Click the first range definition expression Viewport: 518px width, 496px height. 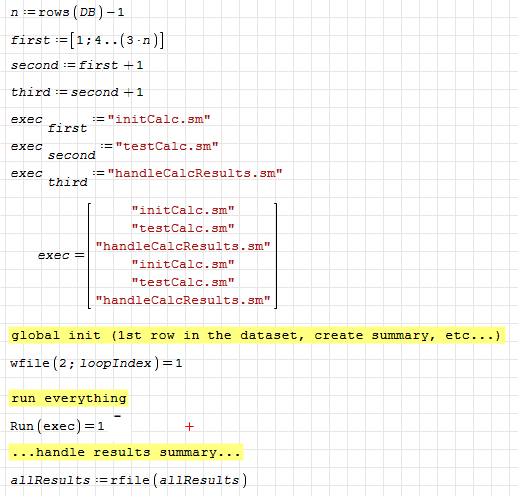click(87, 41)
